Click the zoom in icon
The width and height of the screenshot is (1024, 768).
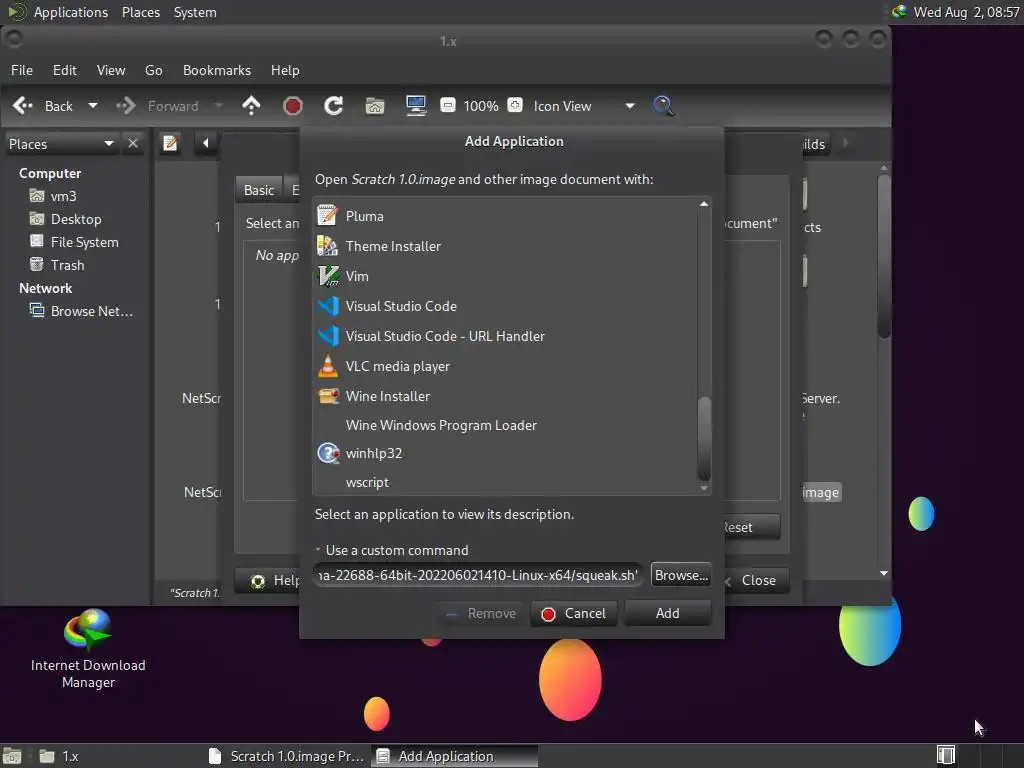point(515,105)
